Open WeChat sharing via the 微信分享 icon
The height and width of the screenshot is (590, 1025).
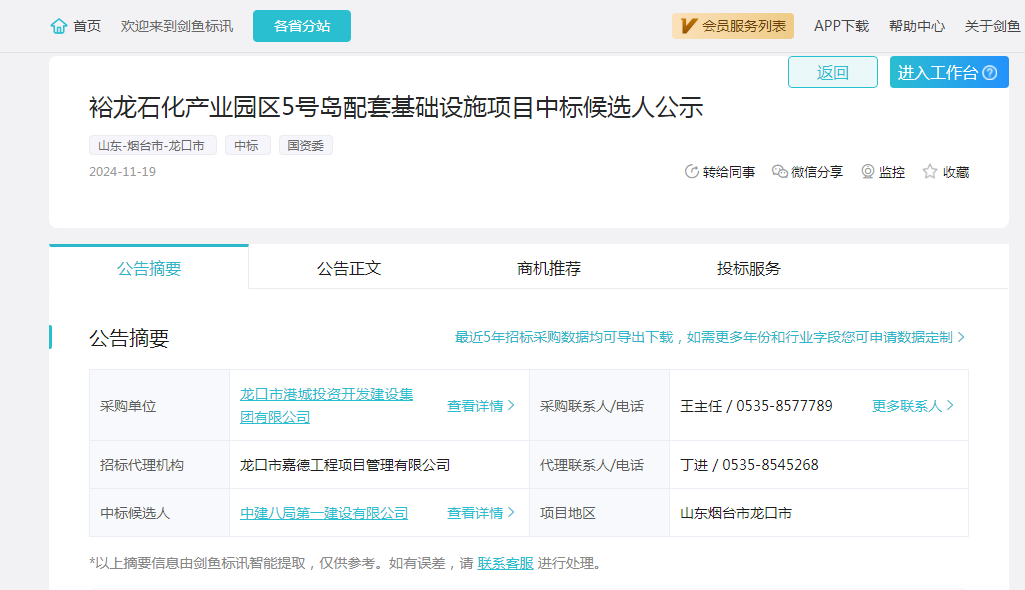pos(778,171)
